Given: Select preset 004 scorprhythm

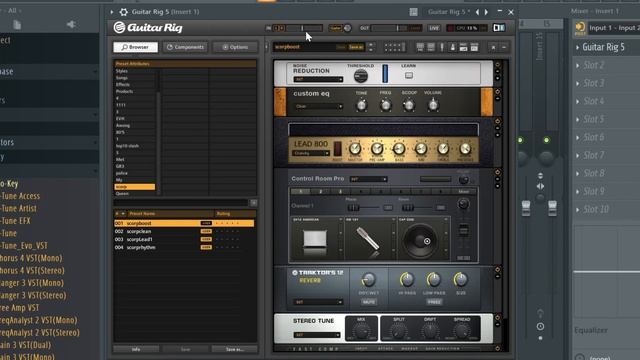Looking at the screenshot, I should 184,247.
